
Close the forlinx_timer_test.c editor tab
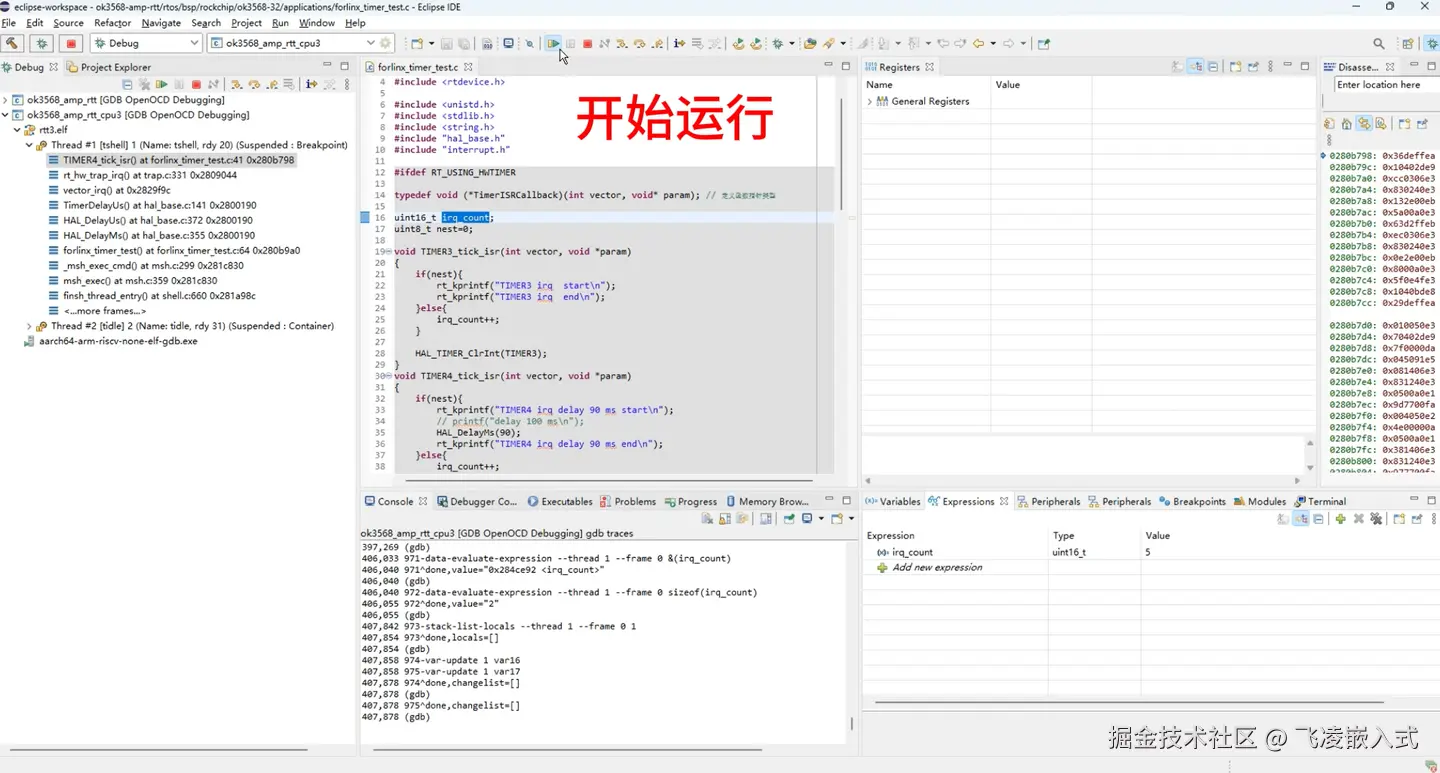click(x=469, y=67)
